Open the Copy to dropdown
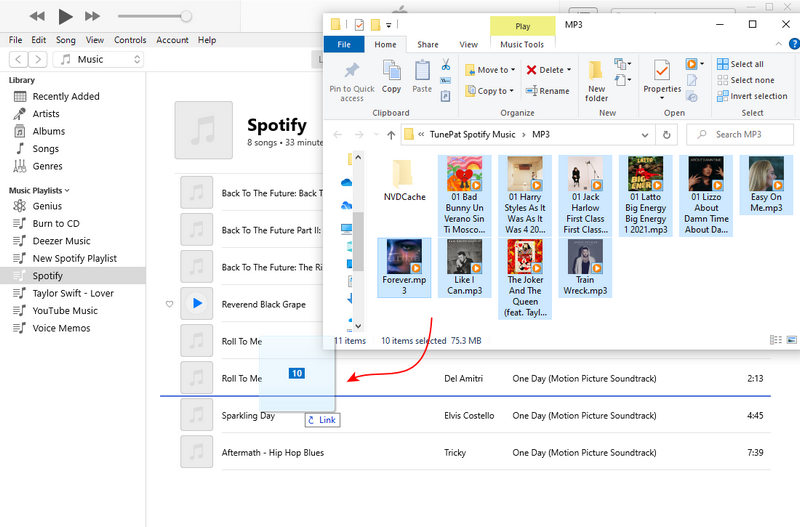Image resolution: width=800 pixels, height=527 pixels. coord(490,91)
